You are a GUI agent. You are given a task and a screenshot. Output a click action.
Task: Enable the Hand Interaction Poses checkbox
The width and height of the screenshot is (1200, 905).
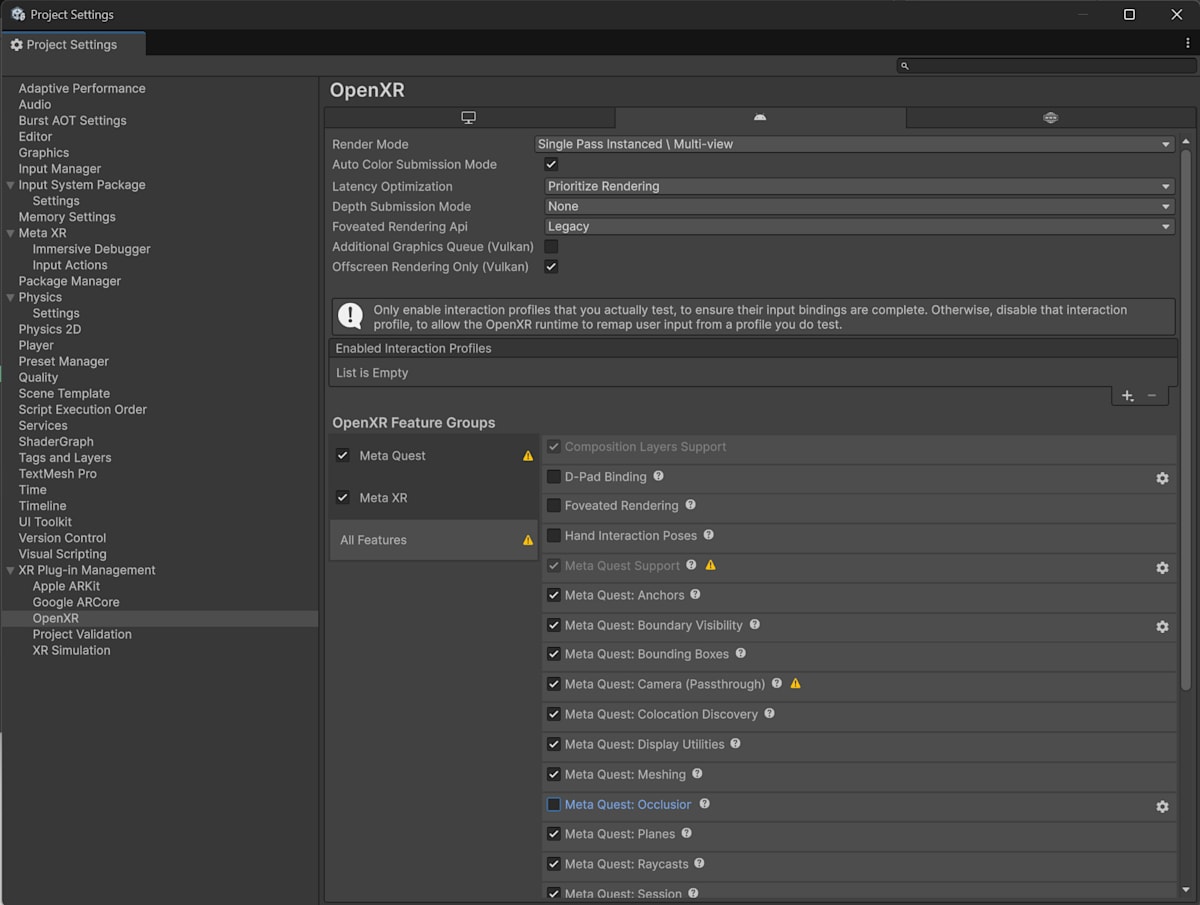tap(554, 536)
